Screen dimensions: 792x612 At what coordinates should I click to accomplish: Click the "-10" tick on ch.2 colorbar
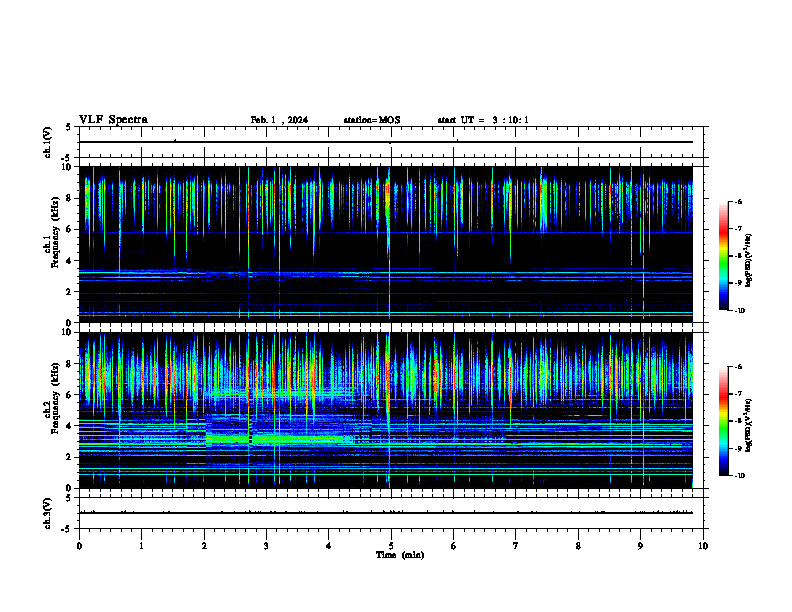coord(739,476)
